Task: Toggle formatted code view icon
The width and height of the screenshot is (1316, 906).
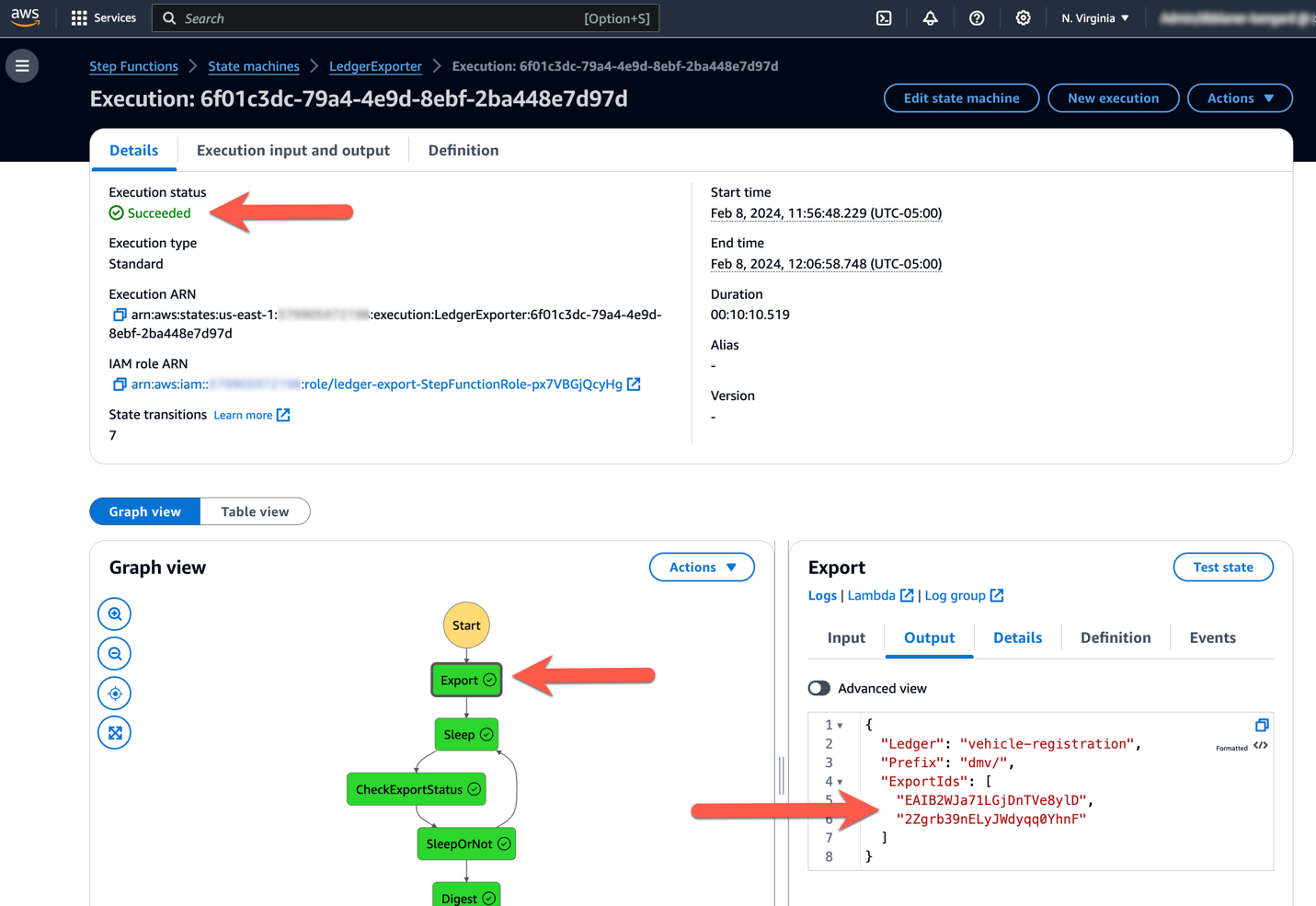Action: click(1261, 746)
